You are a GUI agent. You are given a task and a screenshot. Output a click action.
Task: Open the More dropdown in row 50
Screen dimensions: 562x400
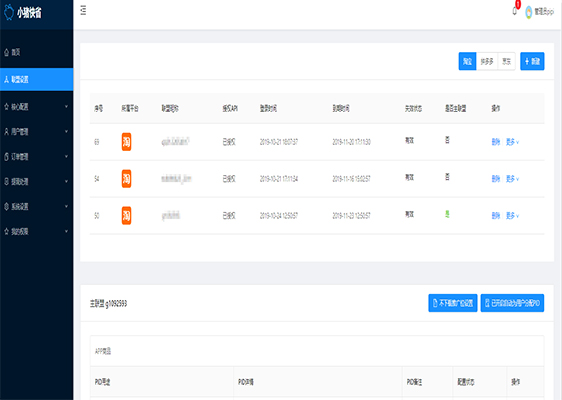[x=512, y=215]
